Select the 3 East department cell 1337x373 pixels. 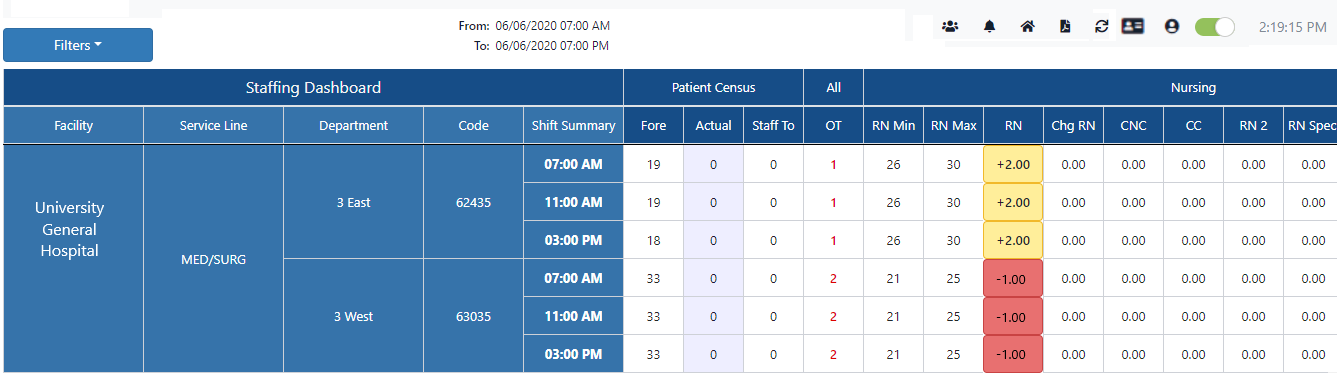tap(353, 202)
